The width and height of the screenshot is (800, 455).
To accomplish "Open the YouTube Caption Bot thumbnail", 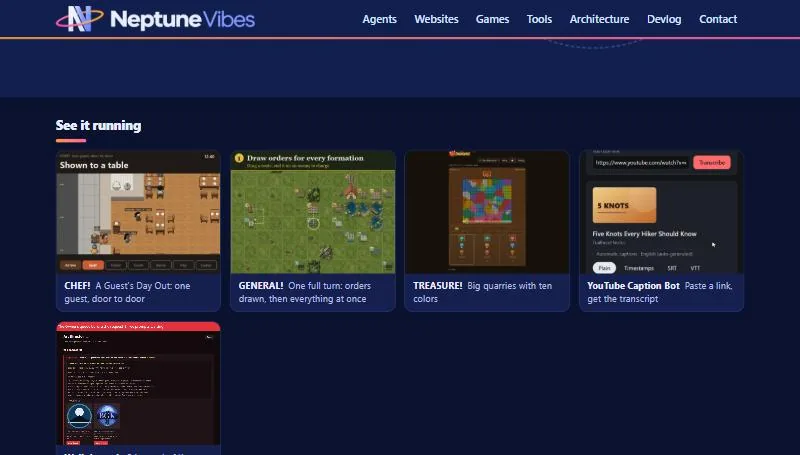I will pos(661,212).
